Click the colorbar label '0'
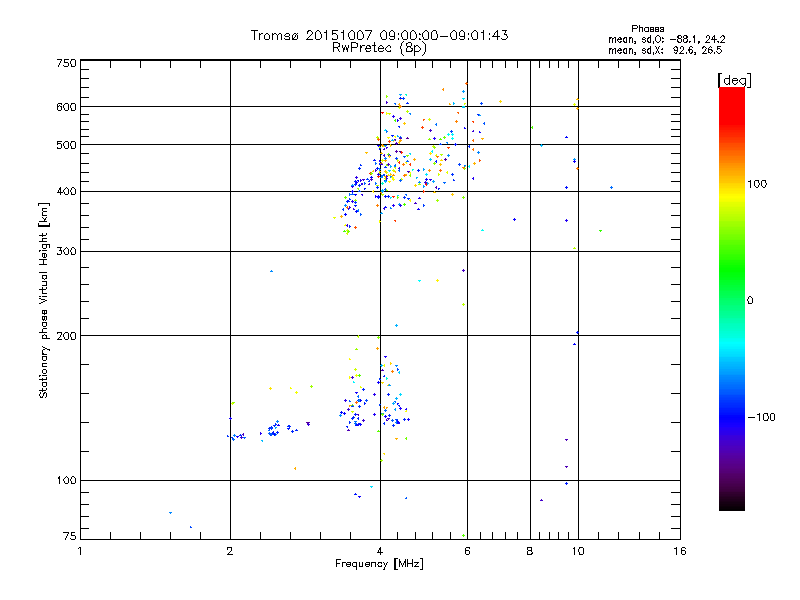The width and height of the screenshot is (800, 600). pyautogui.click(x=750, y=301)
